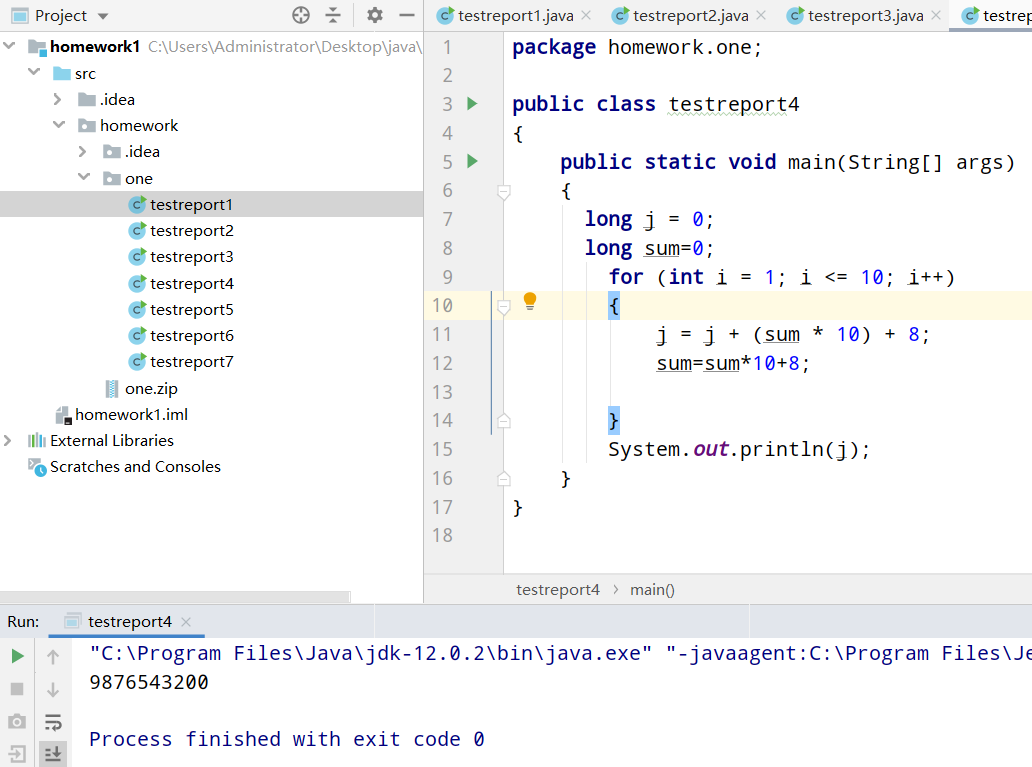The height and width of the screenshot is (767, 1032).
Task: Click the Project panel title label
Action: 61,16
